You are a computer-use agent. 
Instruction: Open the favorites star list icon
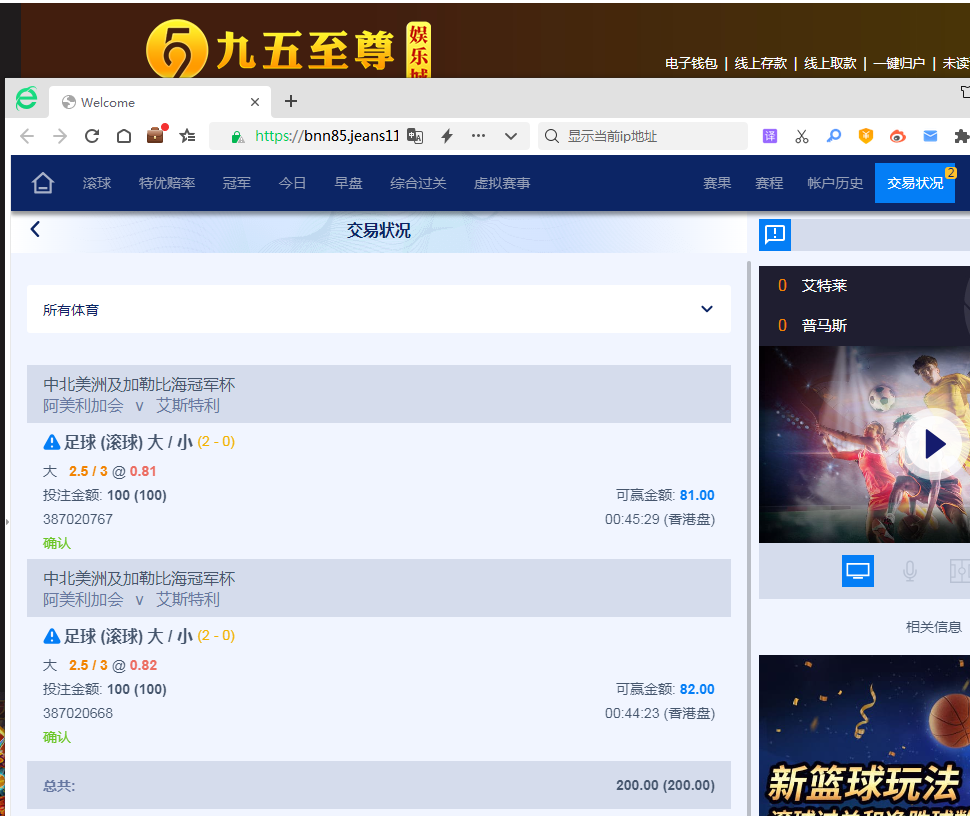tap(187, 136)
